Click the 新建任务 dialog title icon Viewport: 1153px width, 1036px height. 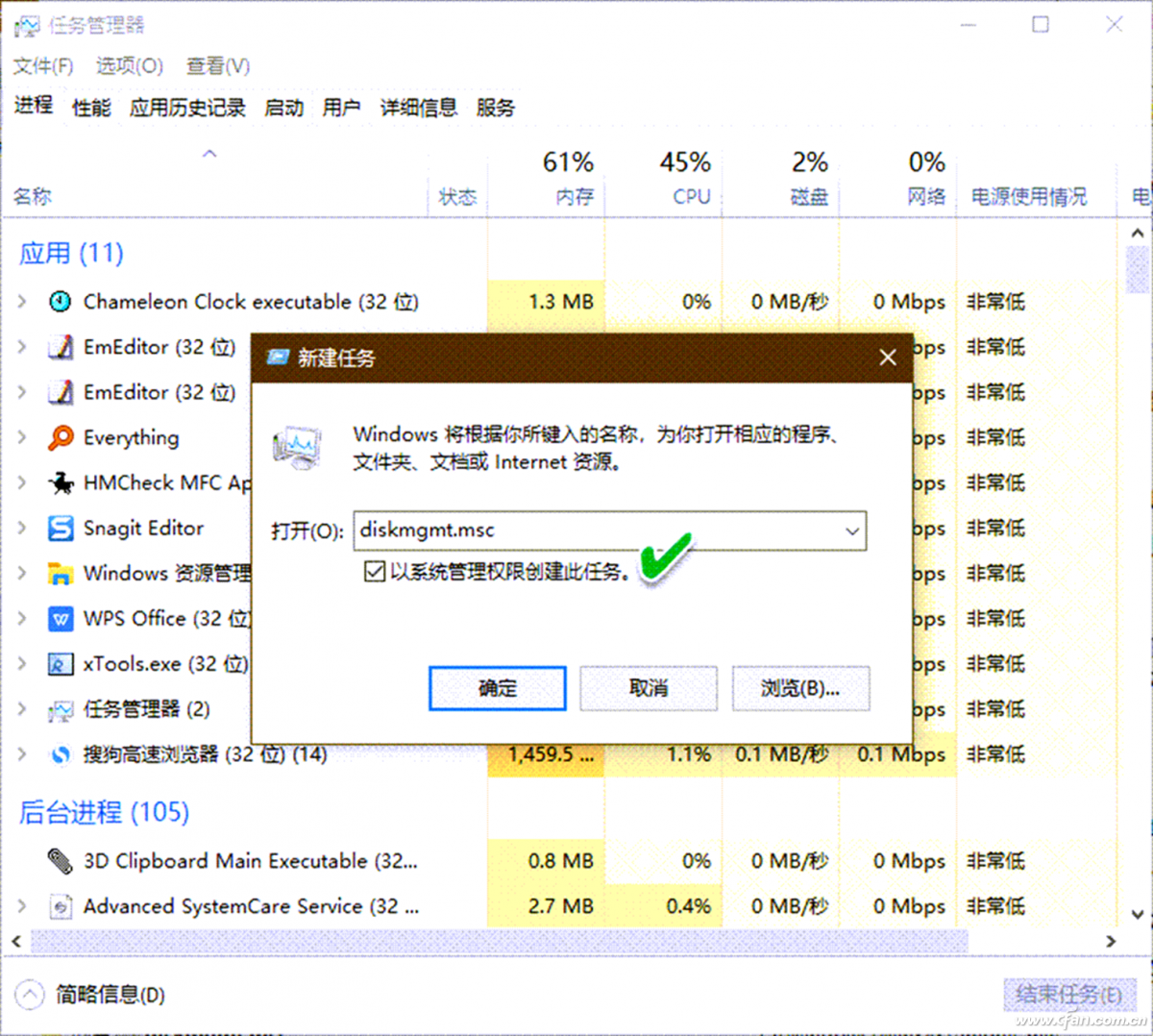point(278,358)
